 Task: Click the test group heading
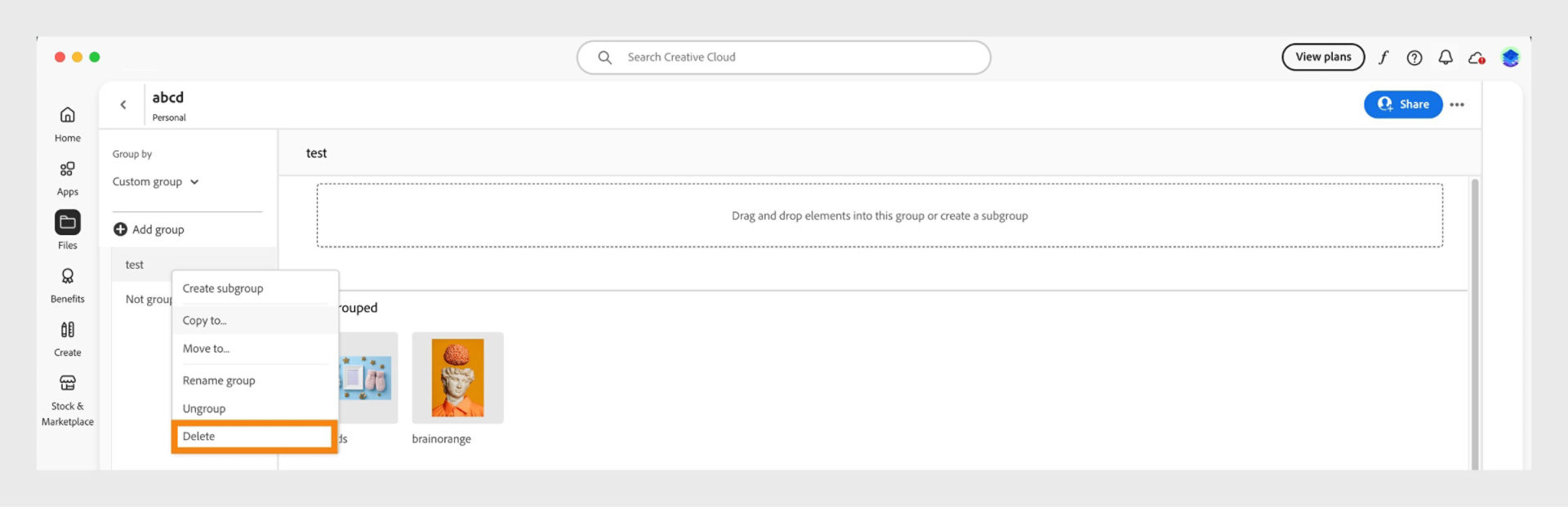pos(316,153)
